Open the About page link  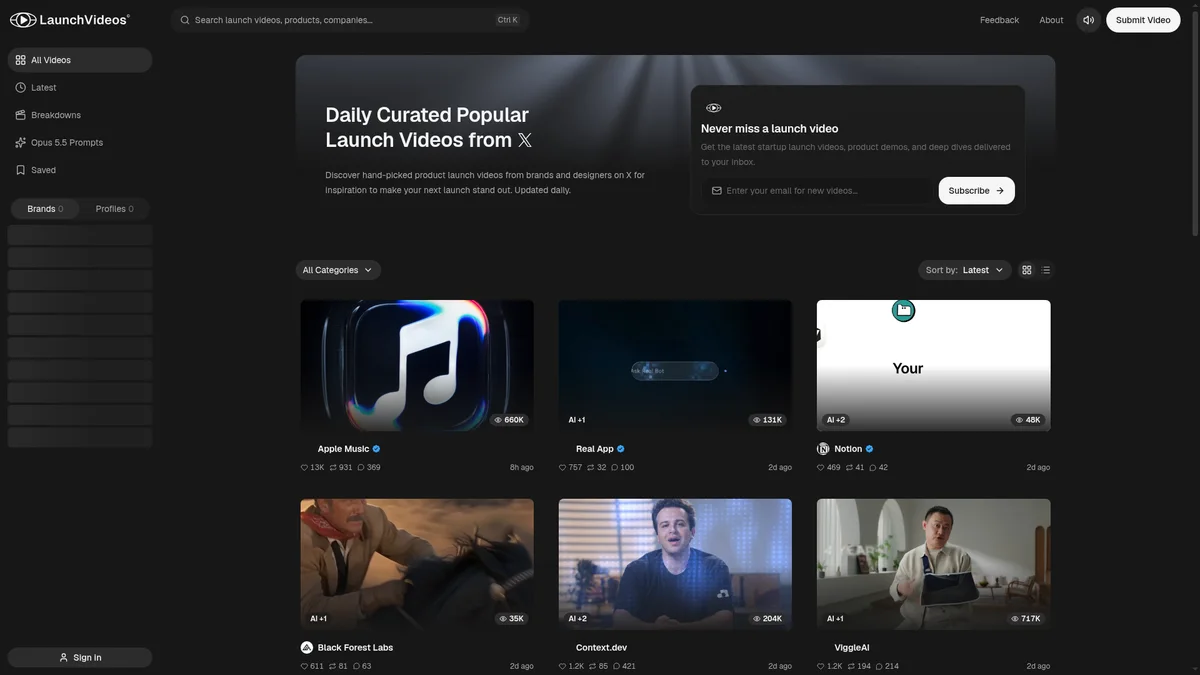tap(1051, 20)
